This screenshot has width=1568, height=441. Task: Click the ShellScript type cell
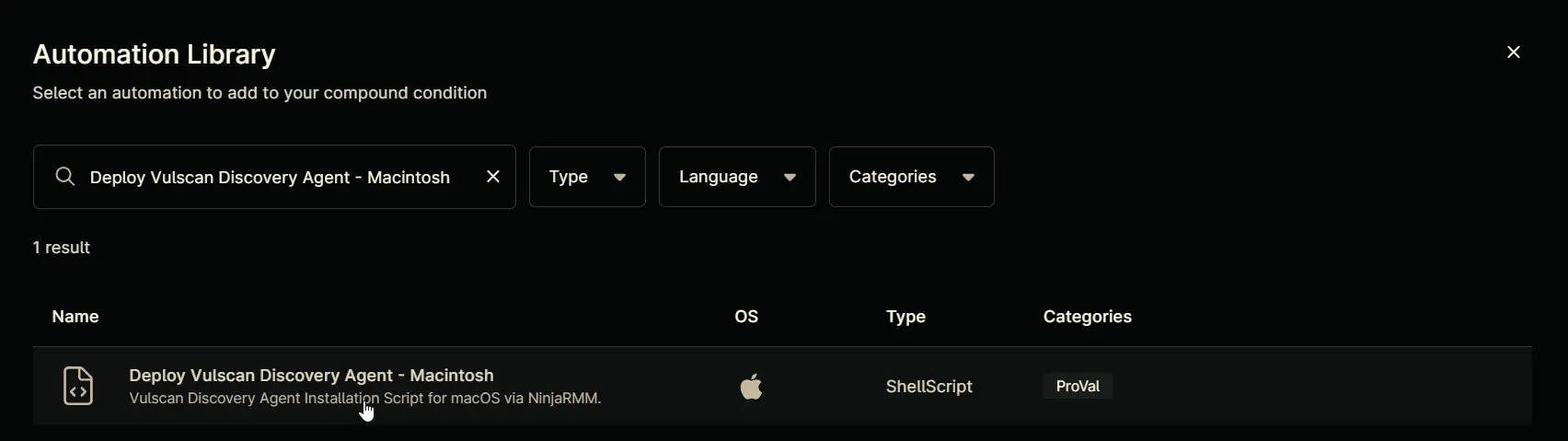[928, 387]
